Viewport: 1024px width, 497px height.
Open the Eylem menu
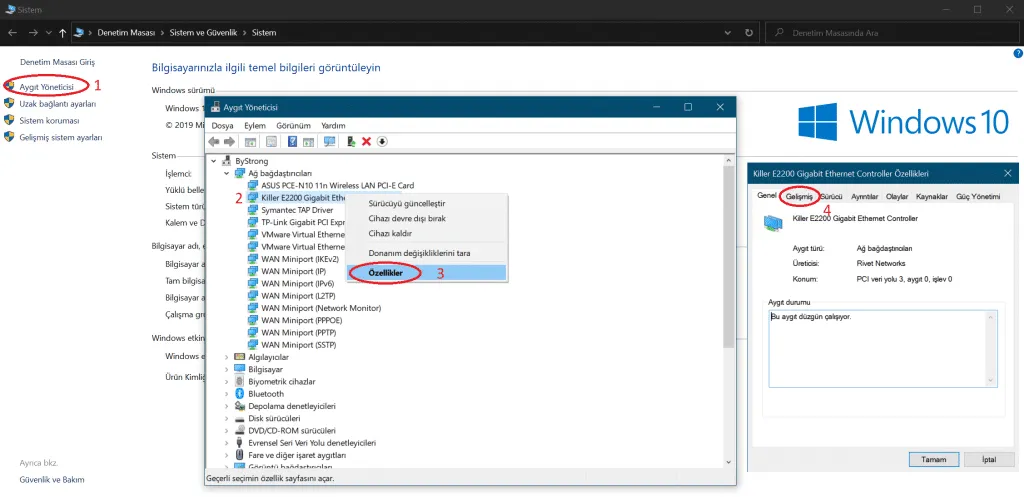[x=255, y=125]
